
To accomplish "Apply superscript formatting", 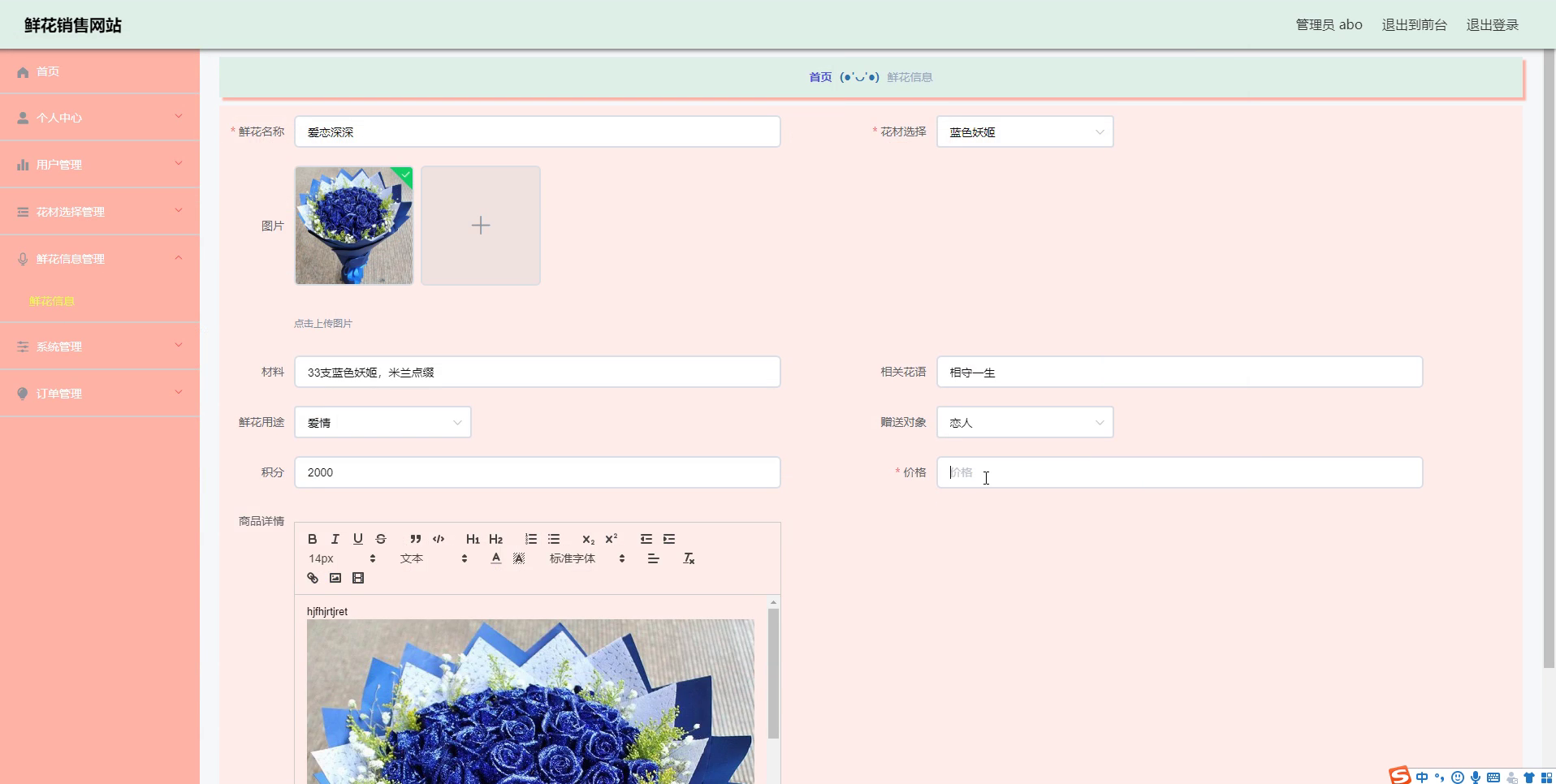I will click(x=612, y=539).
